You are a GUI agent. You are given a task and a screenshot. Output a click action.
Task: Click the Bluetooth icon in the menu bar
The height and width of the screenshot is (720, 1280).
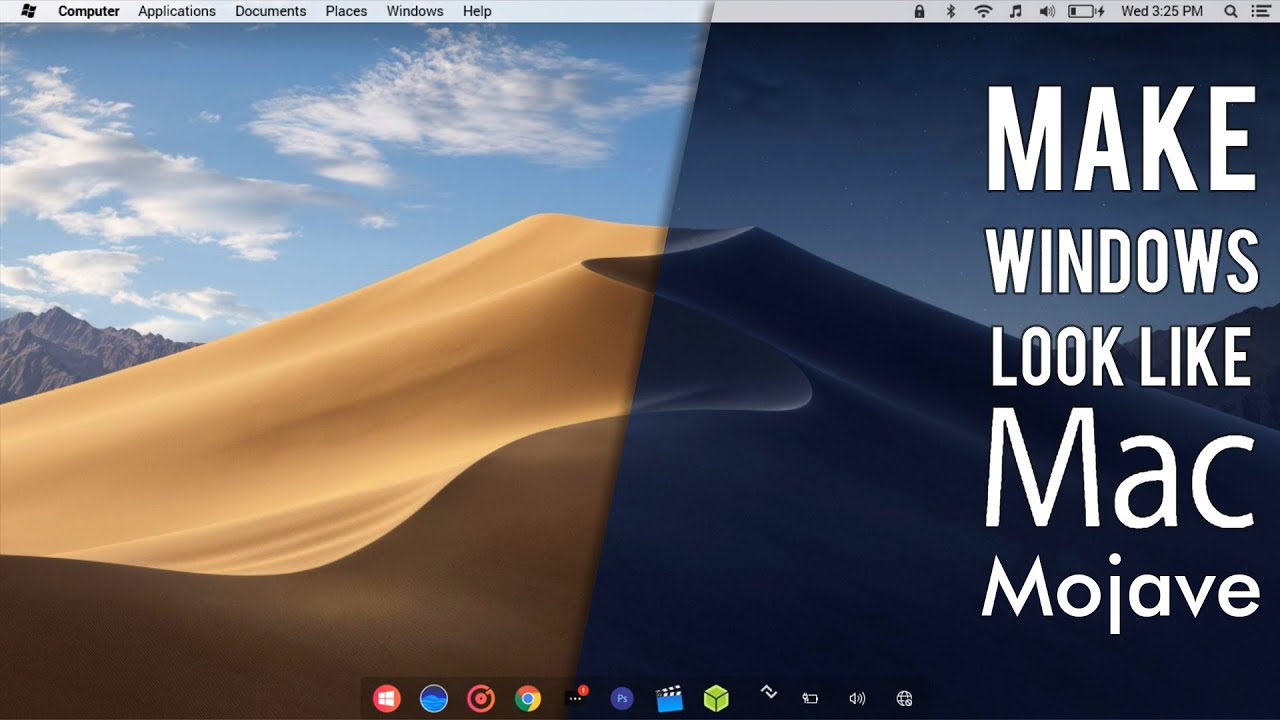pyautogui.click(x=951, y=11)
